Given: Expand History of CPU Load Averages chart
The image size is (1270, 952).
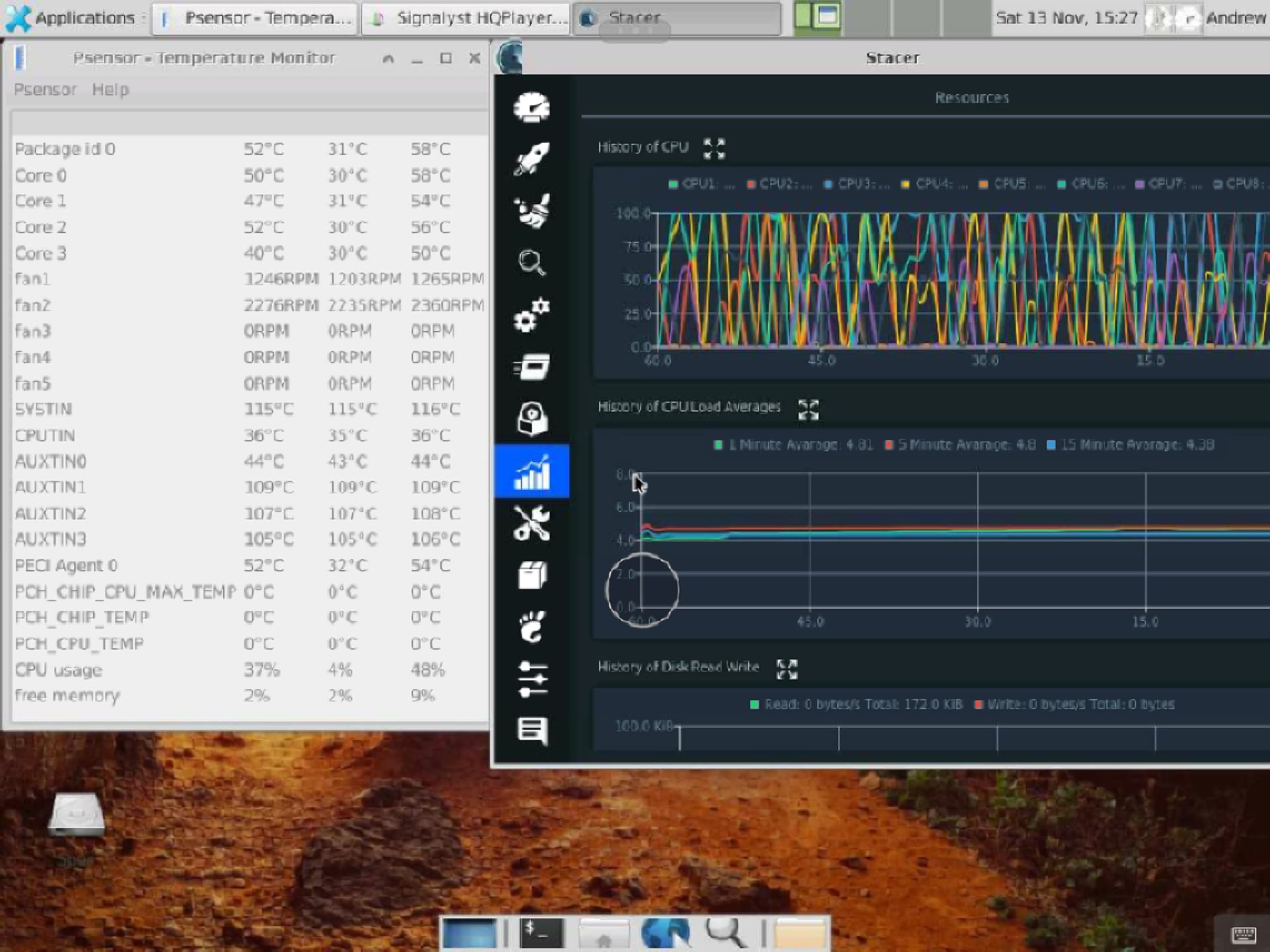Looking at the screenshot, I should (x=808, y=409).
